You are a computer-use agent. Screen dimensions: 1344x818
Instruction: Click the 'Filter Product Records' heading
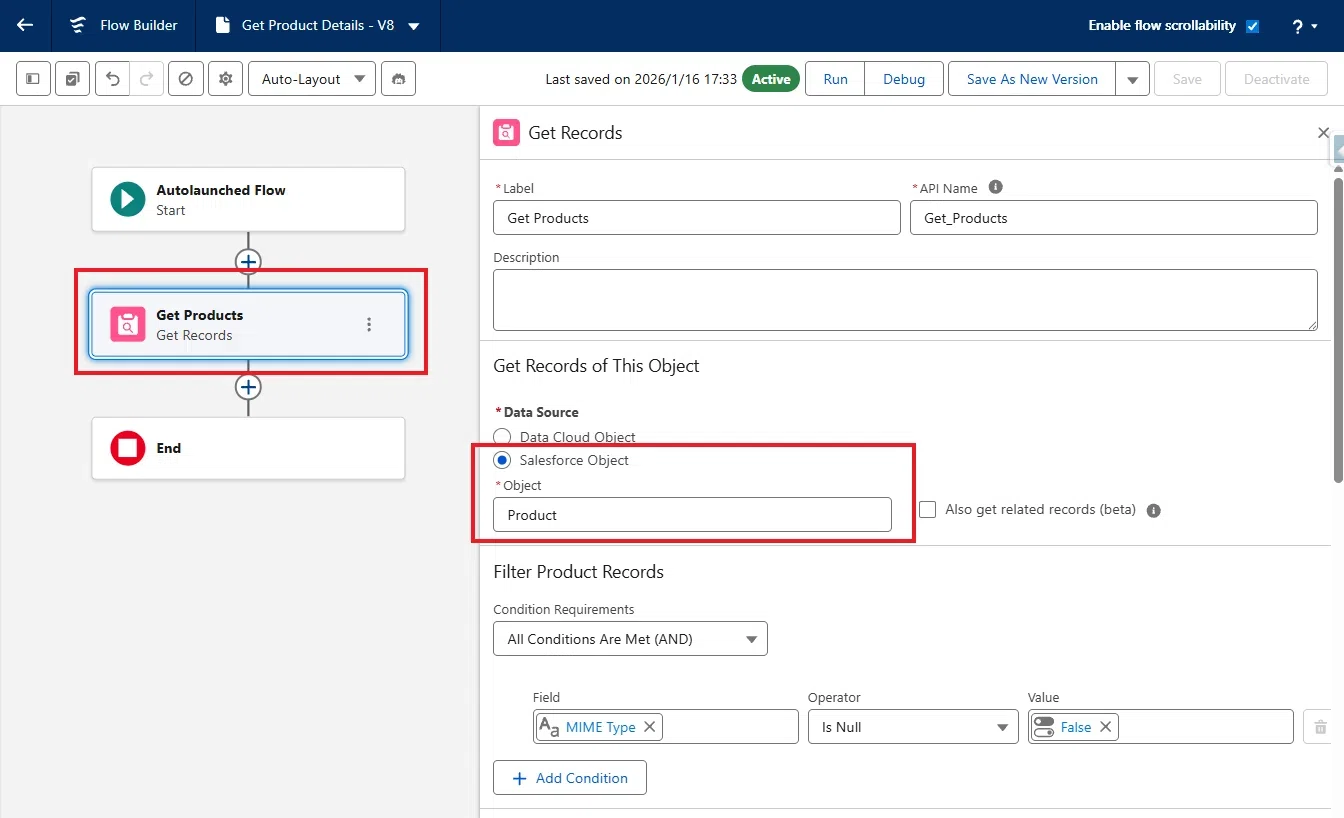[578, 572]
